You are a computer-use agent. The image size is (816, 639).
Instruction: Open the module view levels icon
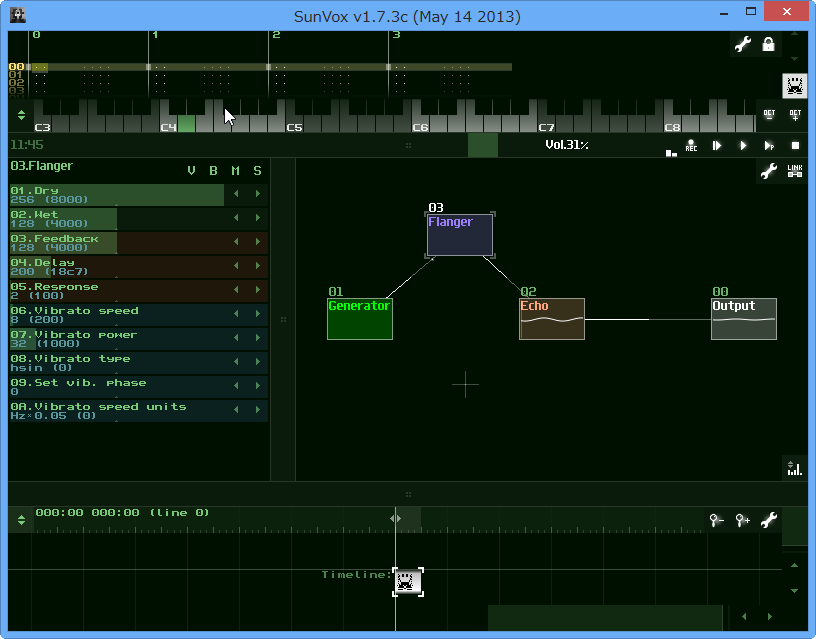(794, 468)
